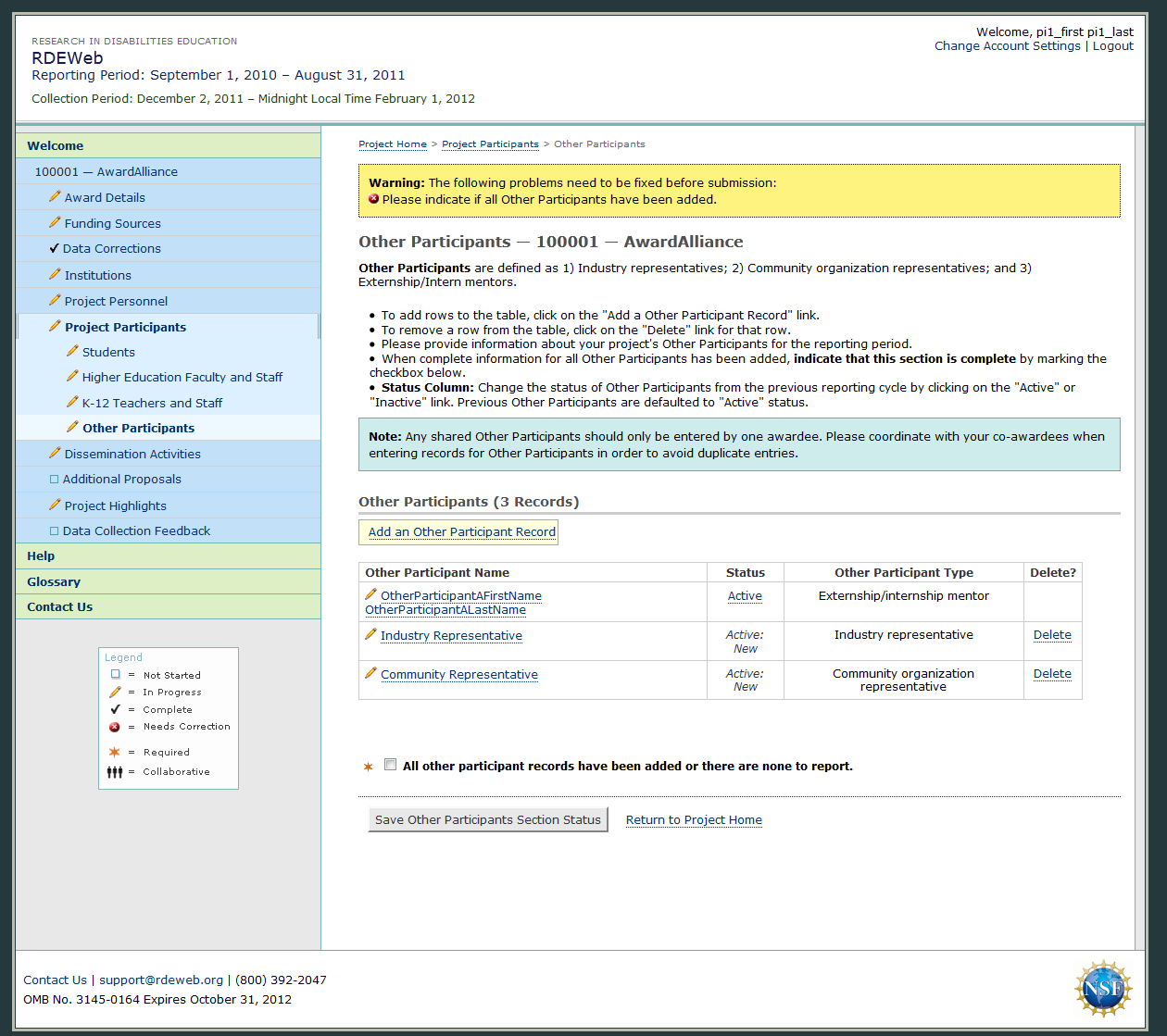Open the Glossary menu section
The image size is (1167, 1036).
click(54, 581)
